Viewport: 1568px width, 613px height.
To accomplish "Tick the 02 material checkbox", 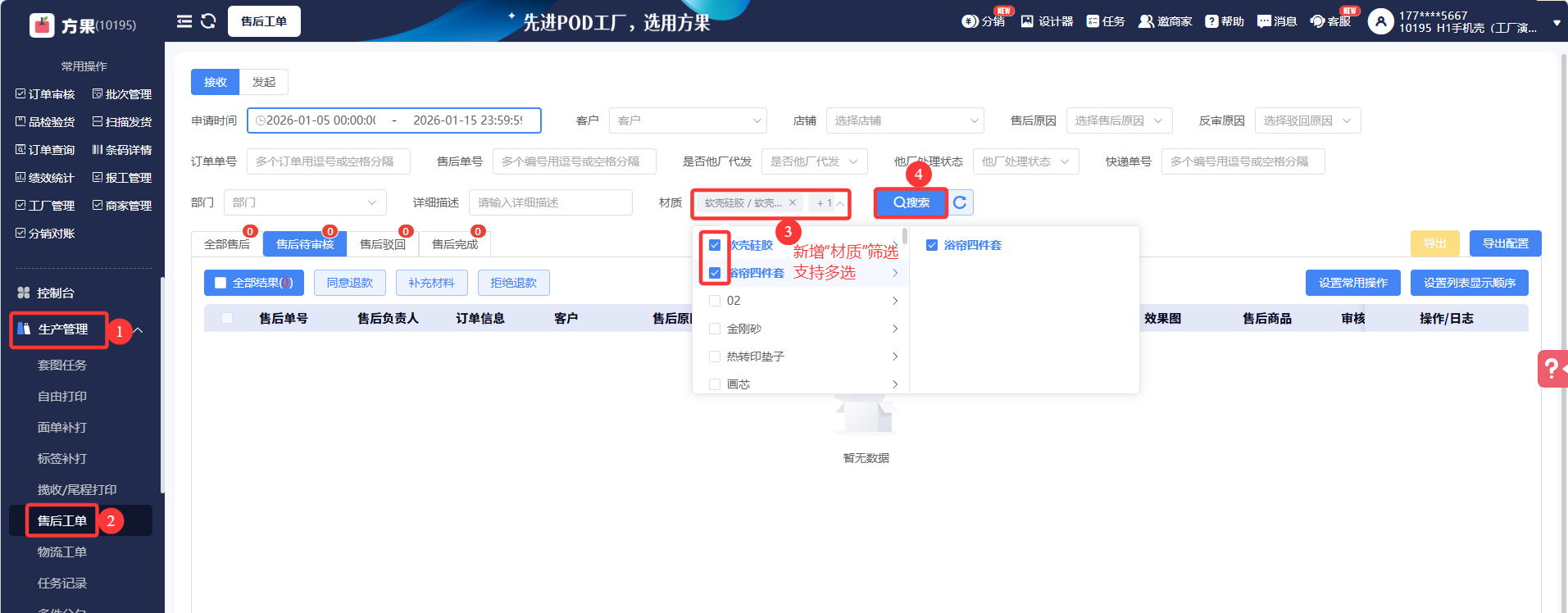I will [715, 301].
